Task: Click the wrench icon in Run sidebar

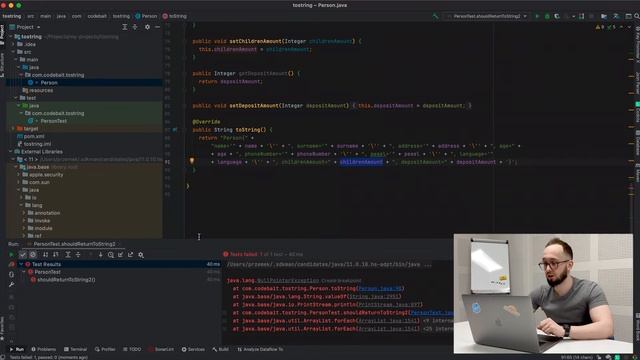Action: 11,284
